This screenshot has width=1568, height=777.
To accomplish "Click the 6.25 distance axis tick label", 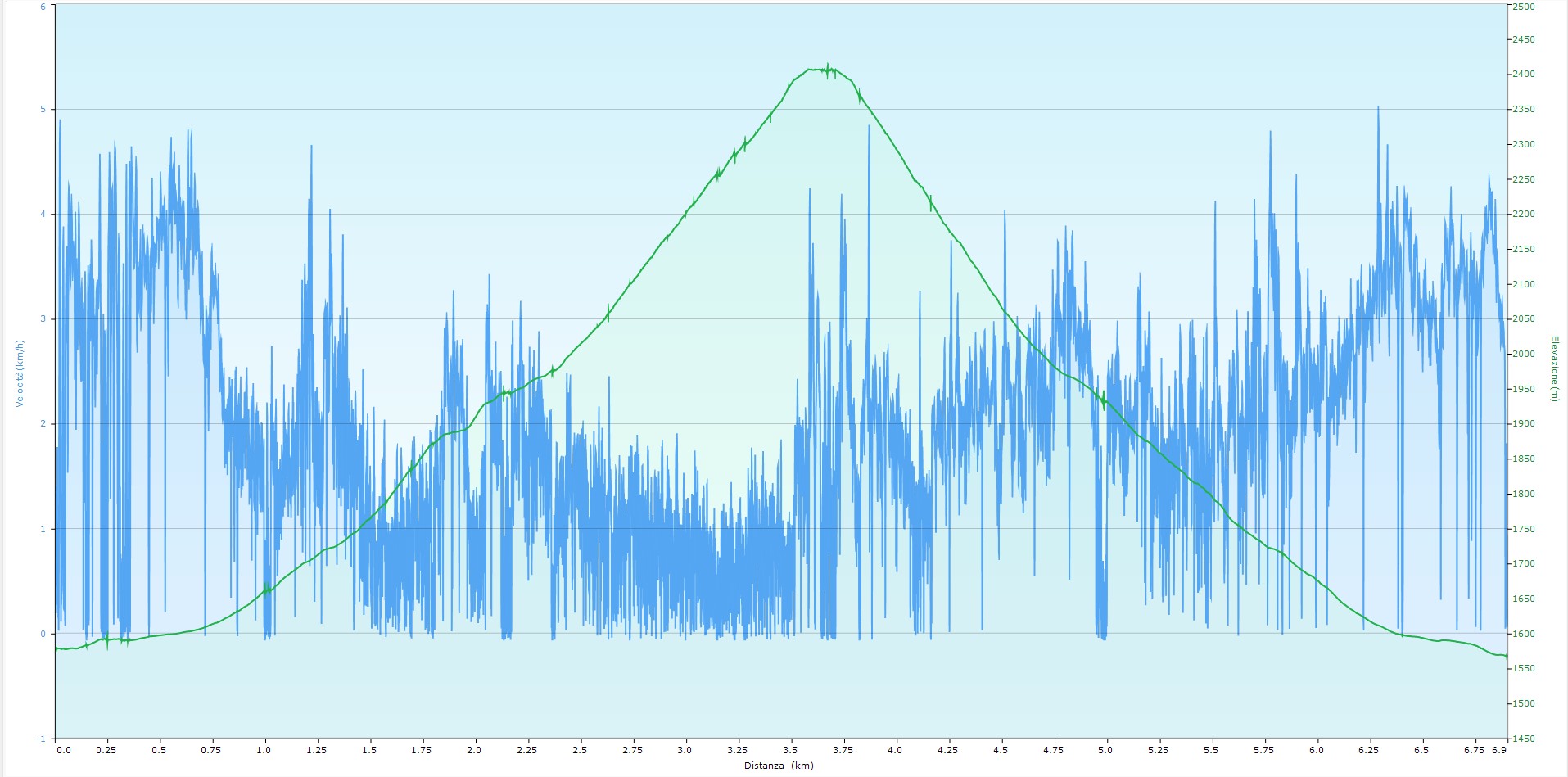I will 1368,750.
